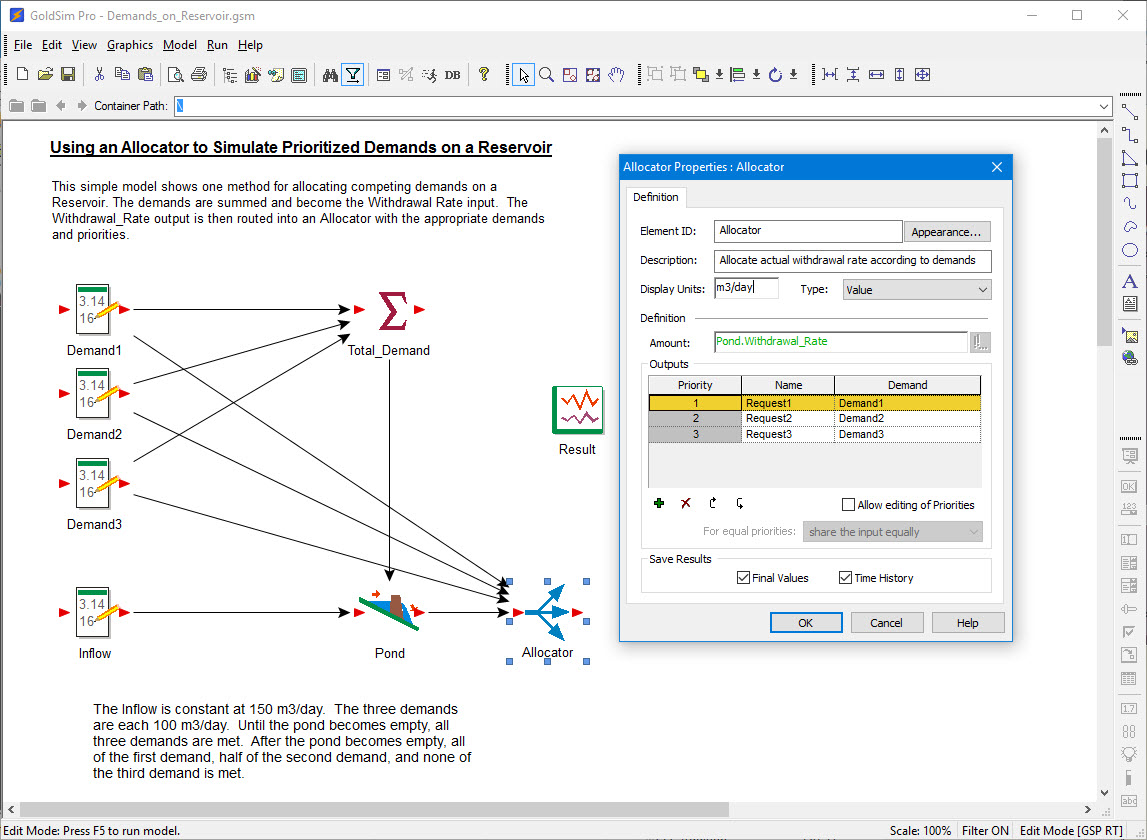Open the Print Preview icon
The width and height of the screenshot is (1147, 840).
tap(176, 74)
